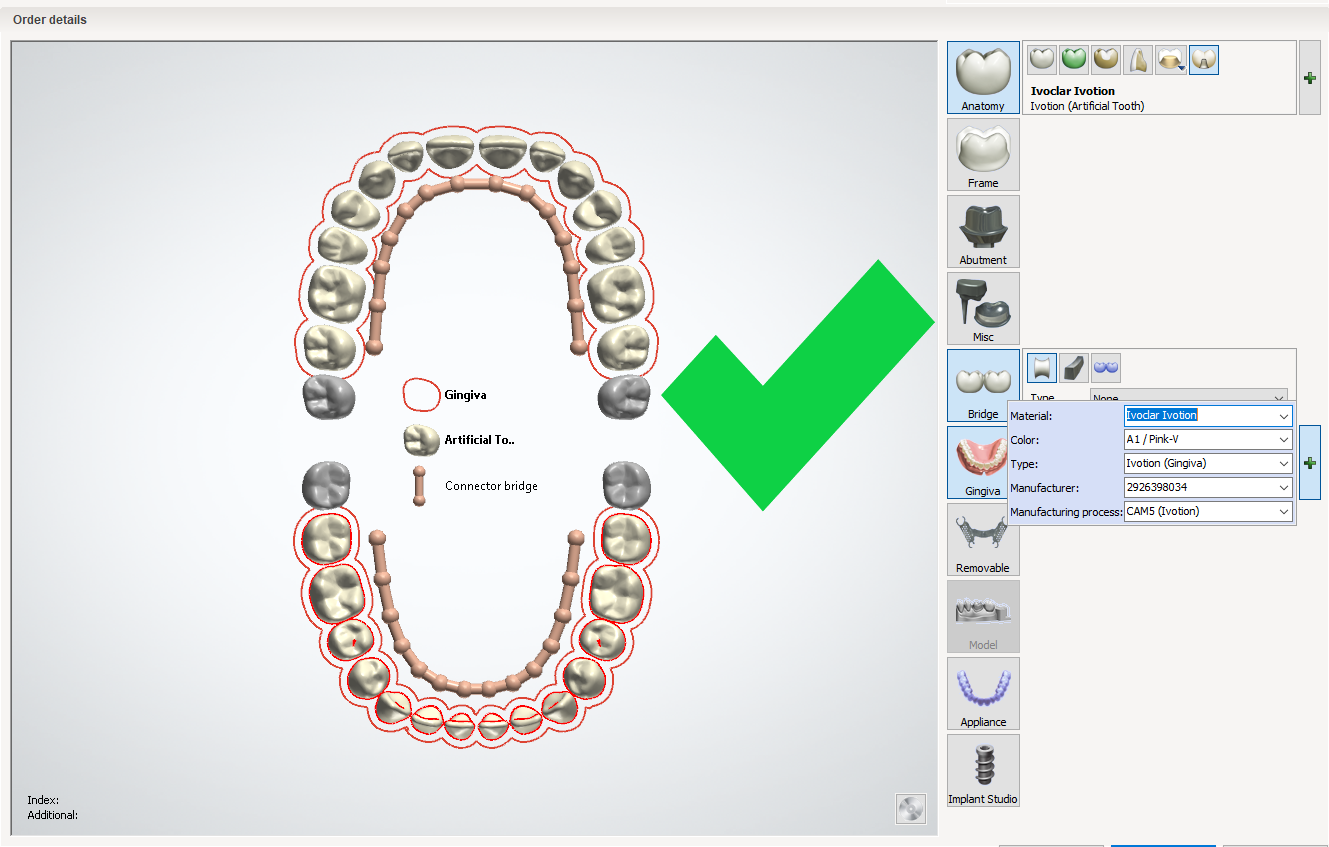Select the veneer tooth shape icon
The height and width of the screenshot is (847, 1329).
tap(1139, 59)
